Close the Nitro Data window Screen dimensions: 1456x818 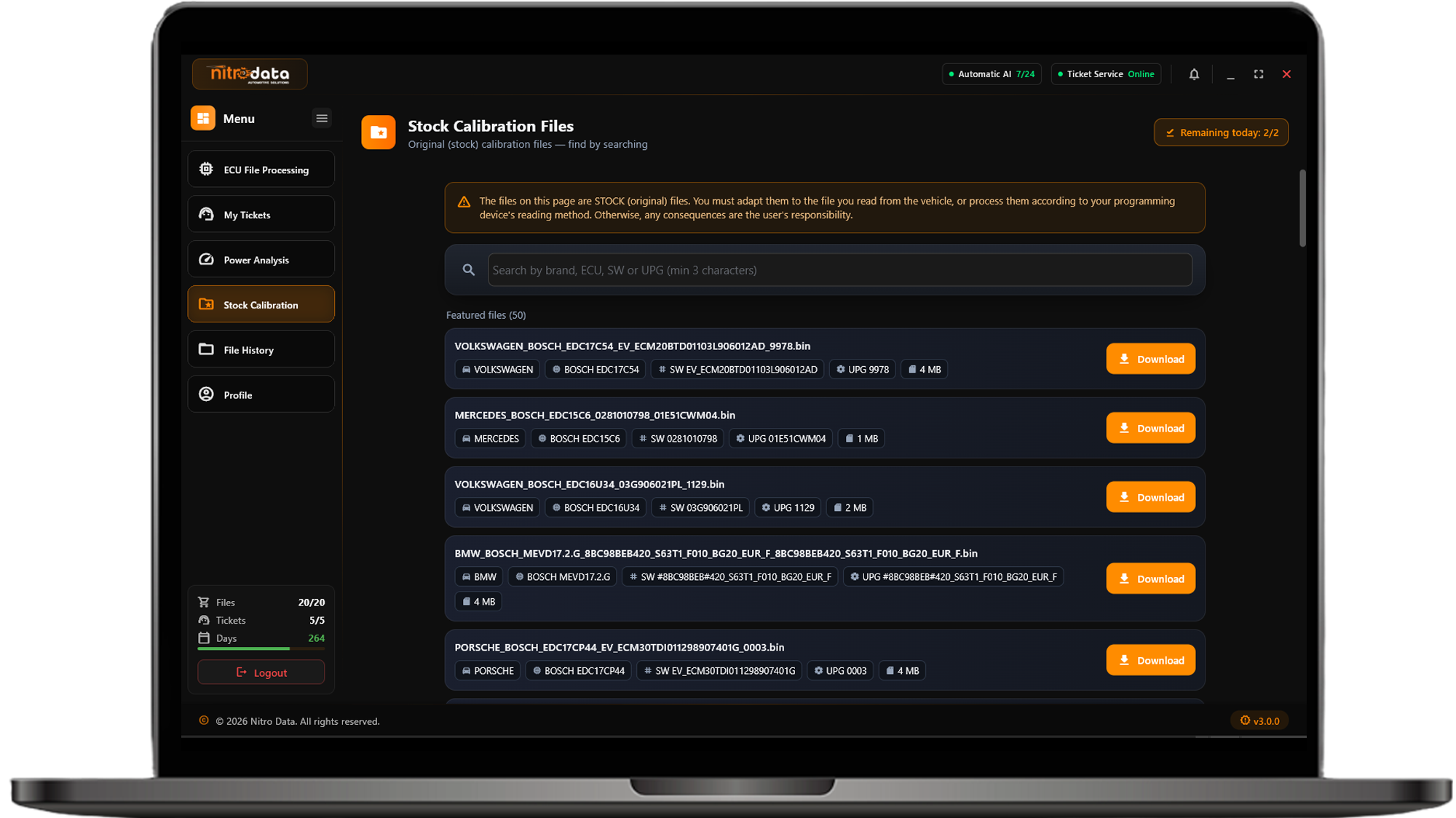(1287, 74)
